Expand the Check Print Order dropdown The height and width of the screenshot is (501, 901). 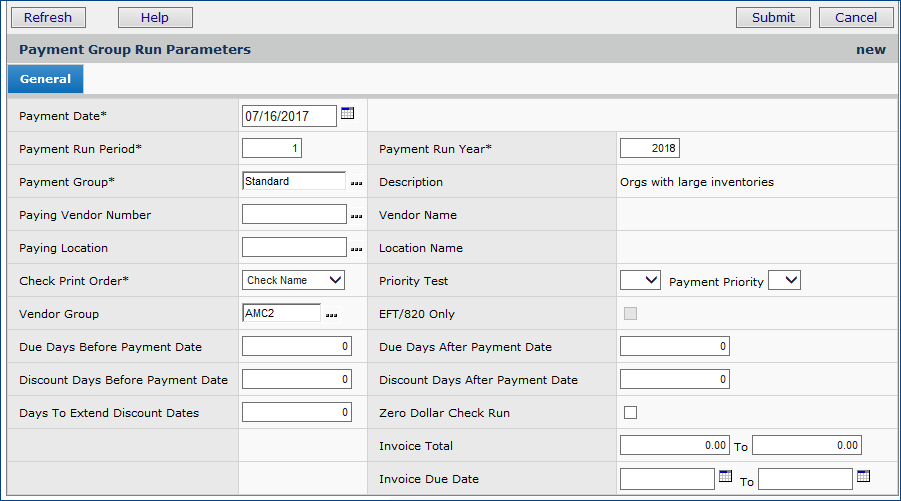(293, 281)
